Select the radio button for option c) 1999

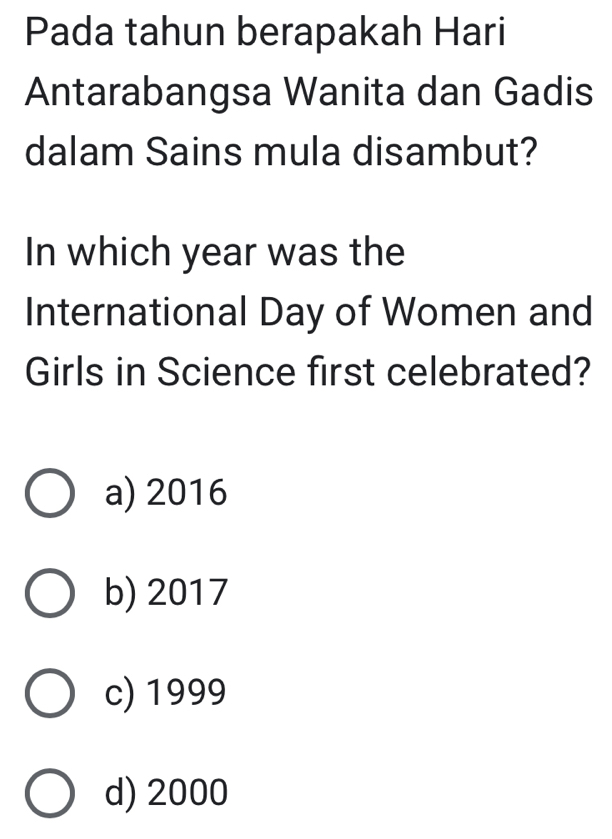(x=49, y=691)
